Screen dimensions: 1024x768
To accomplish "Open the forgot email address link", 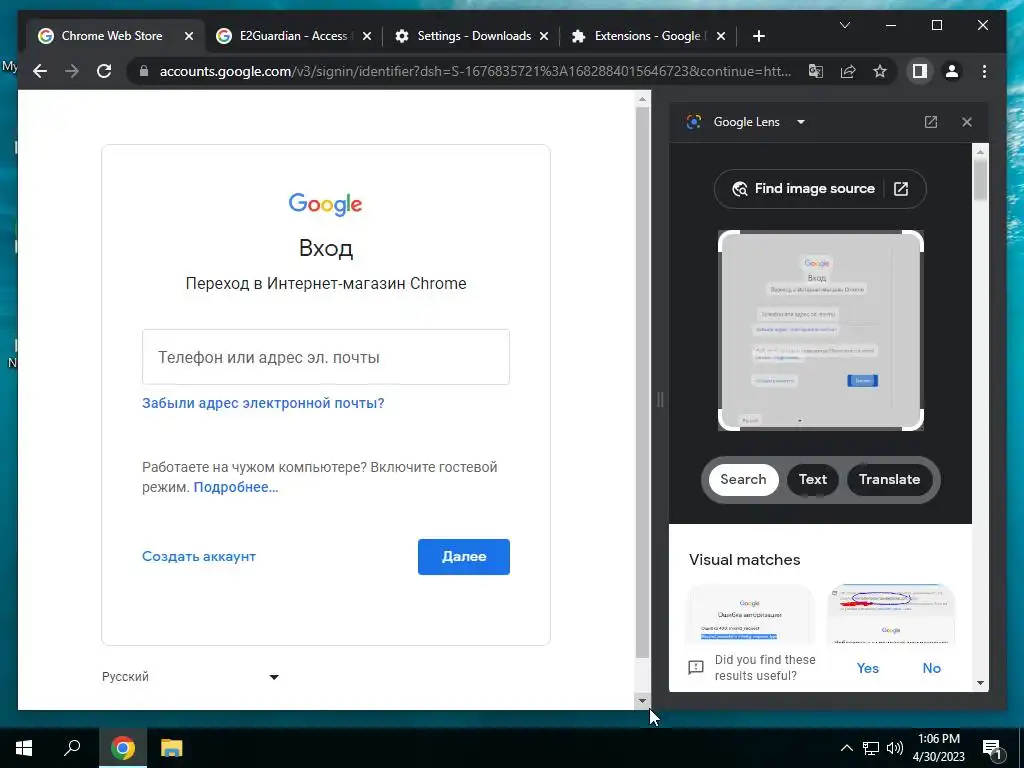I will click(x=263, y=403).
